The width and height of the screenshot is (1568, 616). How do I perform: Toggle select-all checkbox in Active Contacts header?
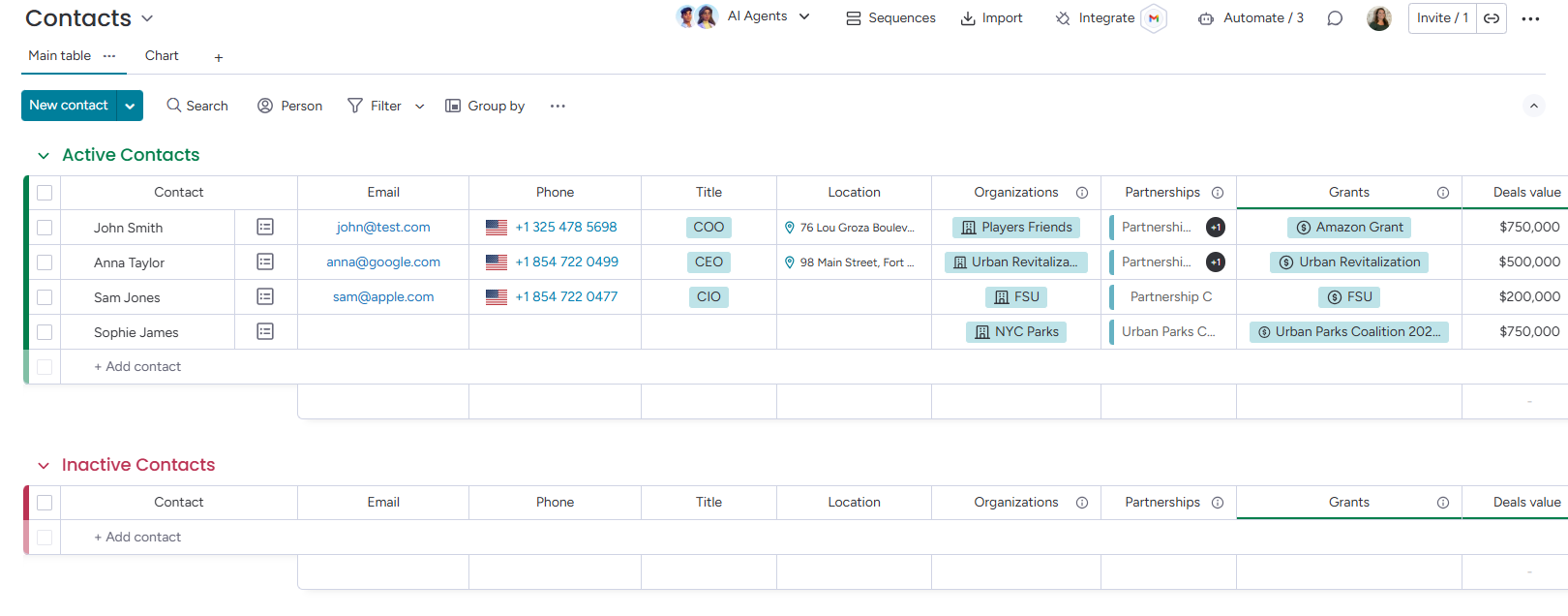(x=45, y=193)
